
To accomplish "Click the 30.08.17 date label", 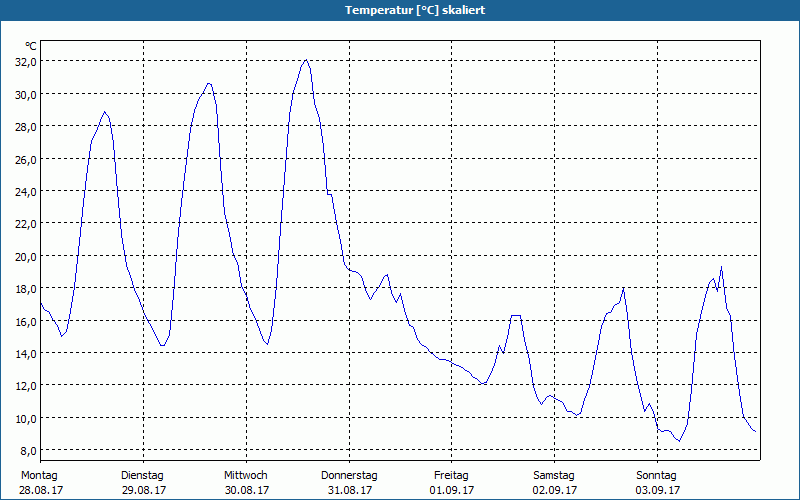I will [x=247, y=490].
